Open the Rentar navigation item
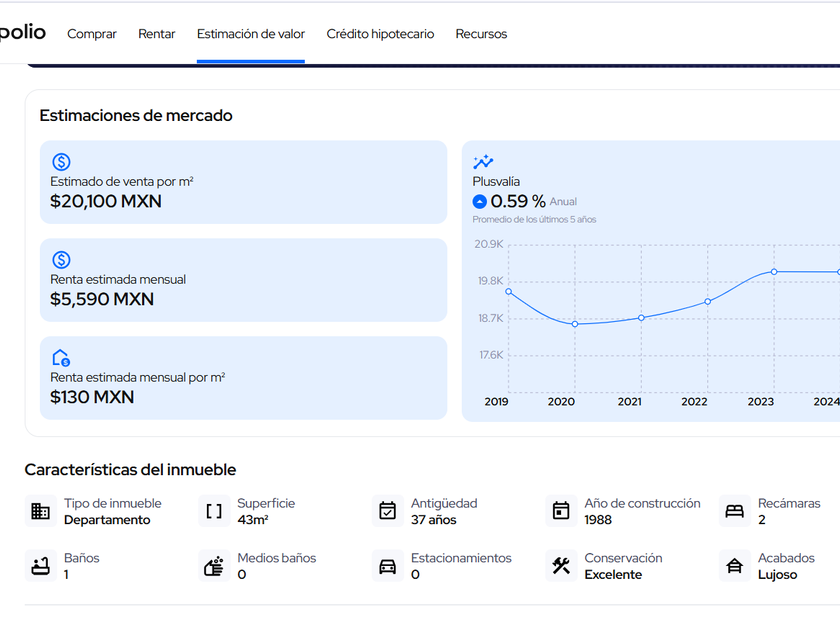 157,34
